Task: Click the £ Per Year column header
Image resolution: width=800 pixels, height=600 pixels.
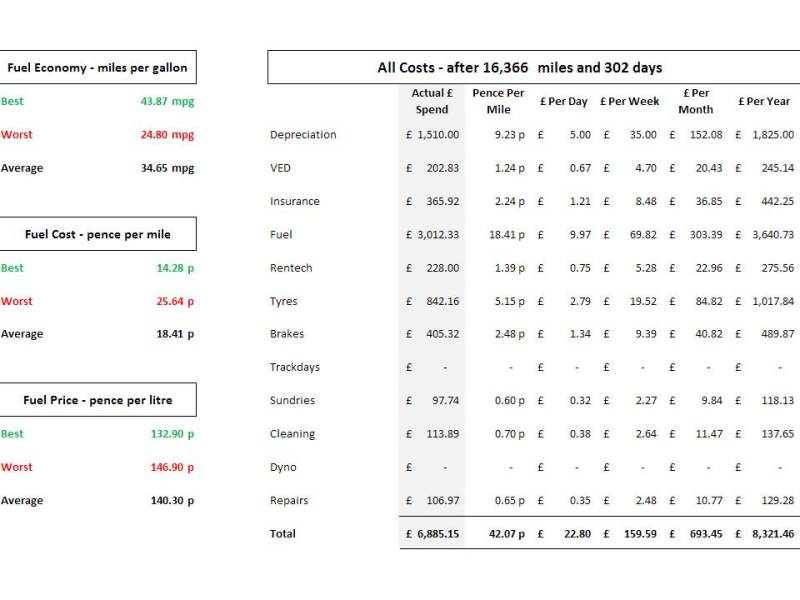Action: [765, 101]
